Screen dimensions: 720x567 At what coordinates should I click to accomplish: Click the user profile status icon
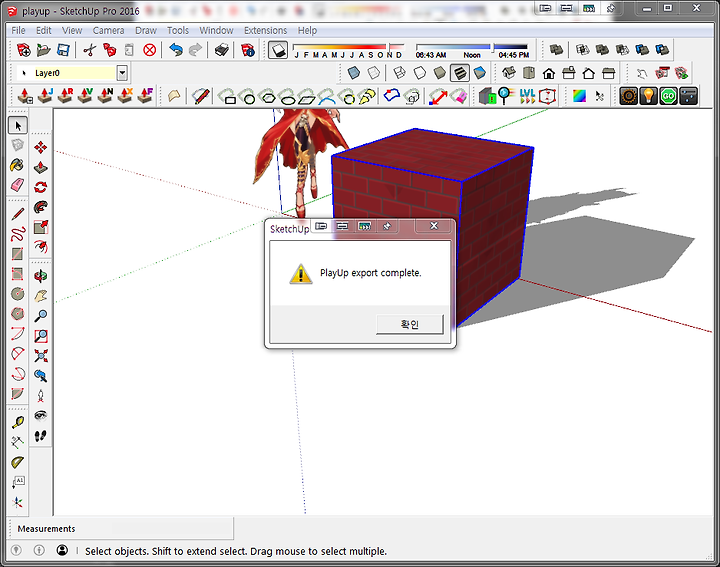62,550
